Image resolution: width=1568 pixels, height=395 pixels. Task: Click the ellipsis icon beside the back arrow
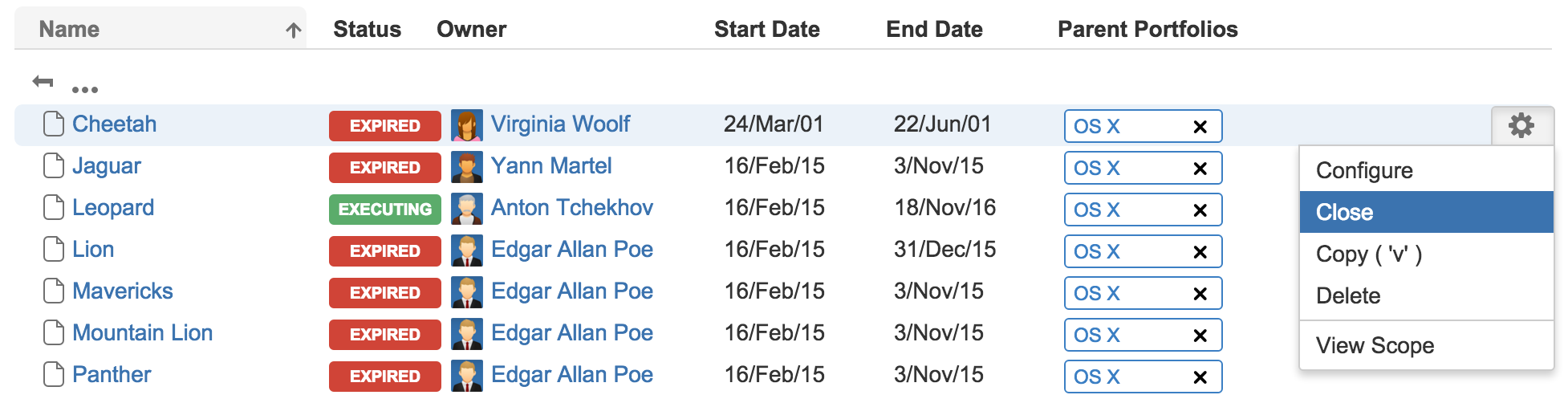[x=84, y=89]
